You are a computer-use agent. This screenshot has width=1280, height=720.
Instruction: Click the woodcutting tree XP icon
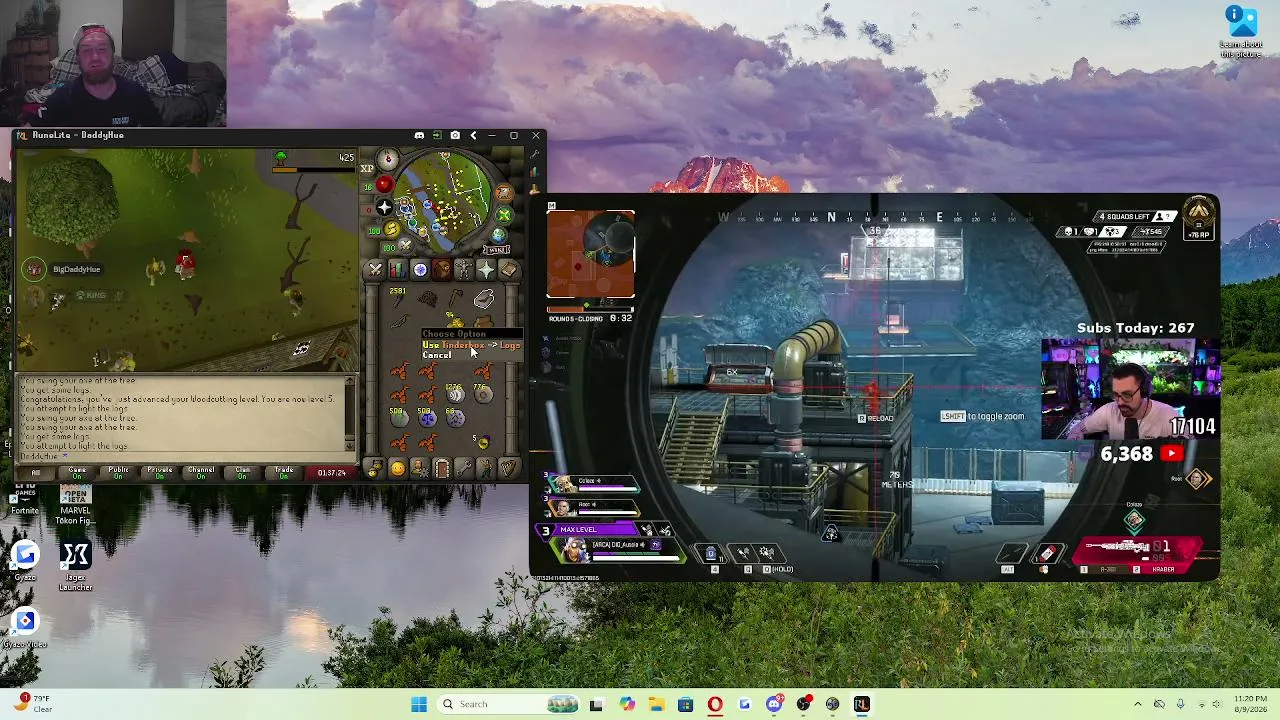coord(281,157)
